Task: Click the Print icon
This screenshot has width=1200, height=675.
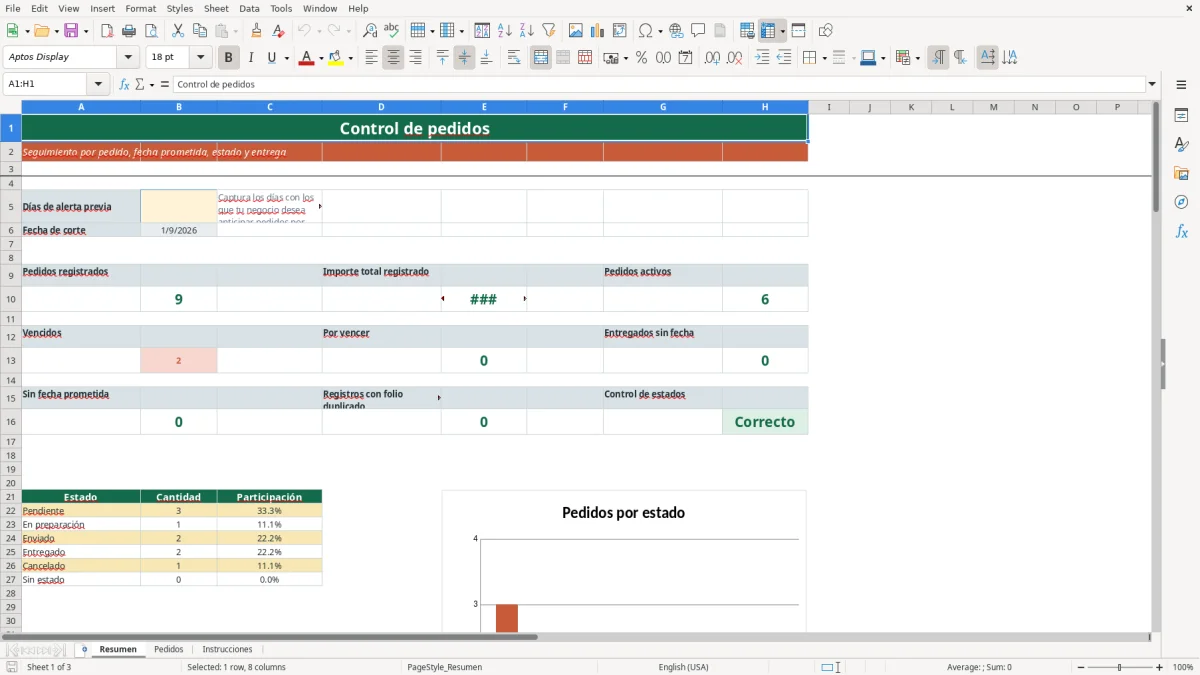Action: 129,31
